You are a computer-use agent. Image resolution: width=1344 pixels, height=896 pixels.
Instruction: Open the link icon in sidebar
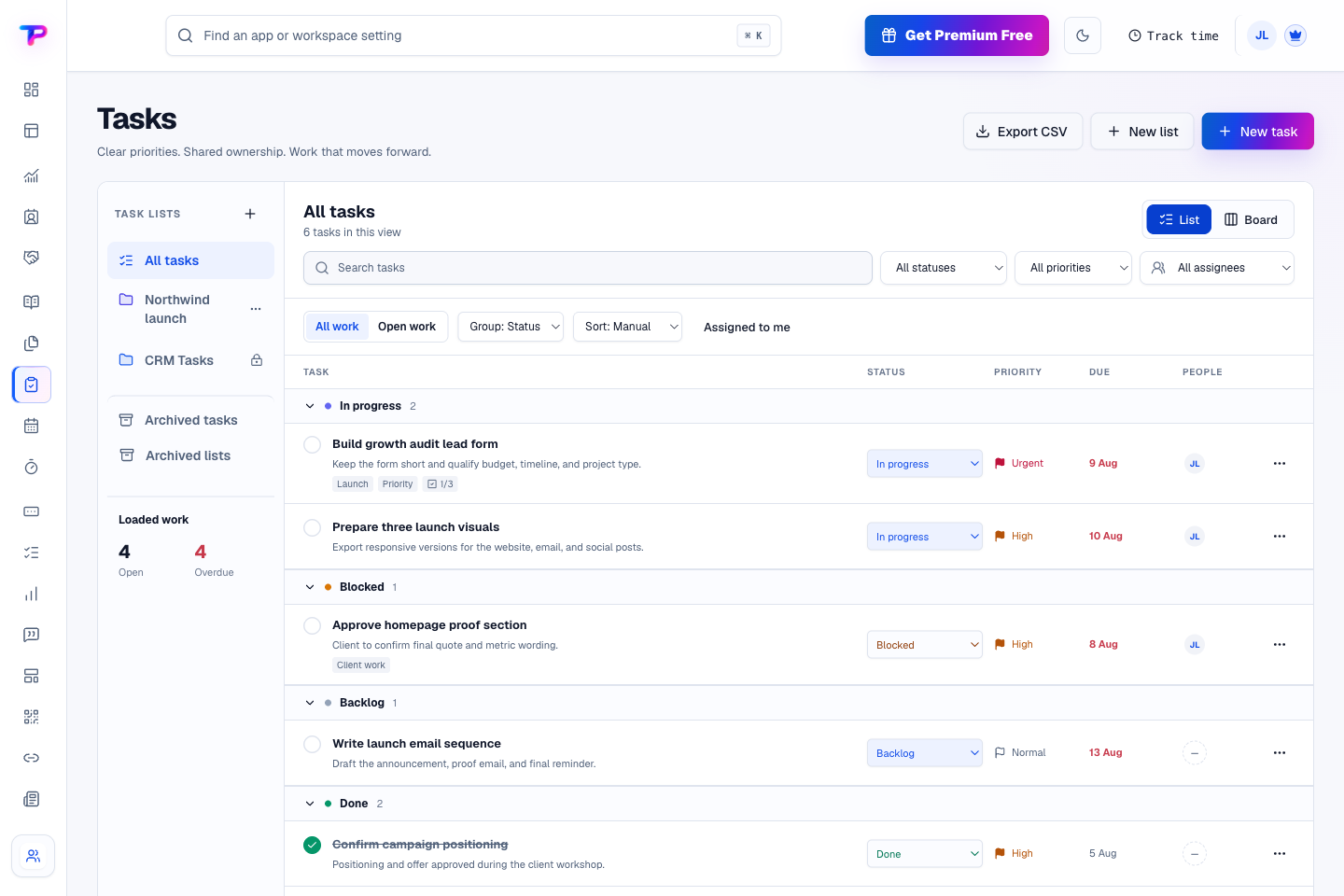[x=31, y=758]
